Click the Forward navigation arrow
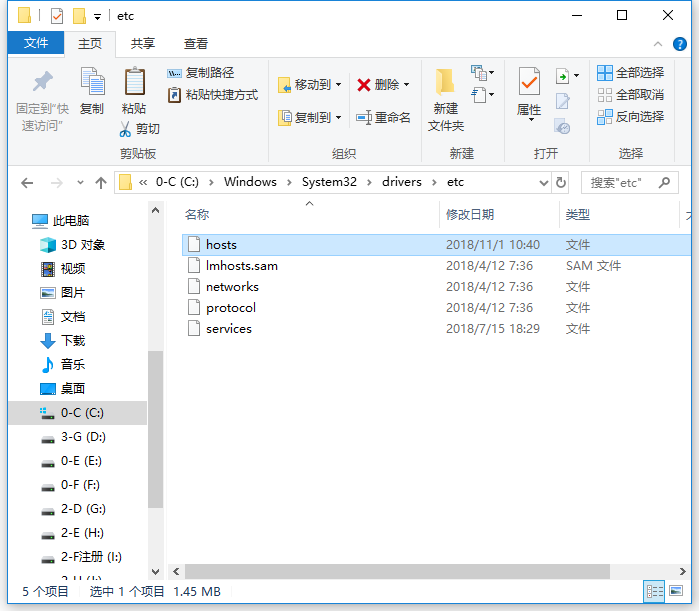 [57, 183]
